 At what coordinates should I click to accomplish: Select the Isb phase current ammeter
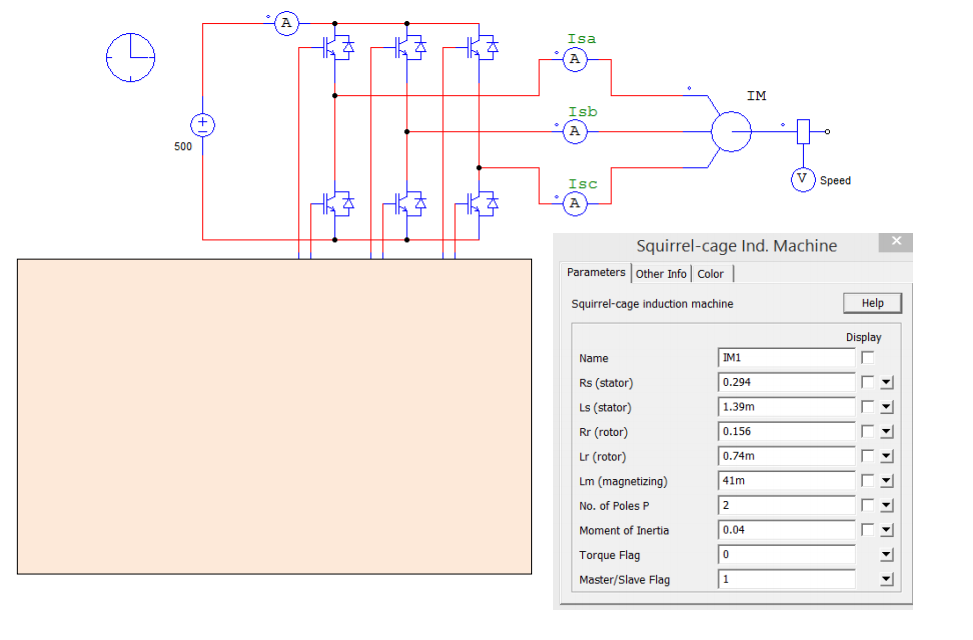575,131
